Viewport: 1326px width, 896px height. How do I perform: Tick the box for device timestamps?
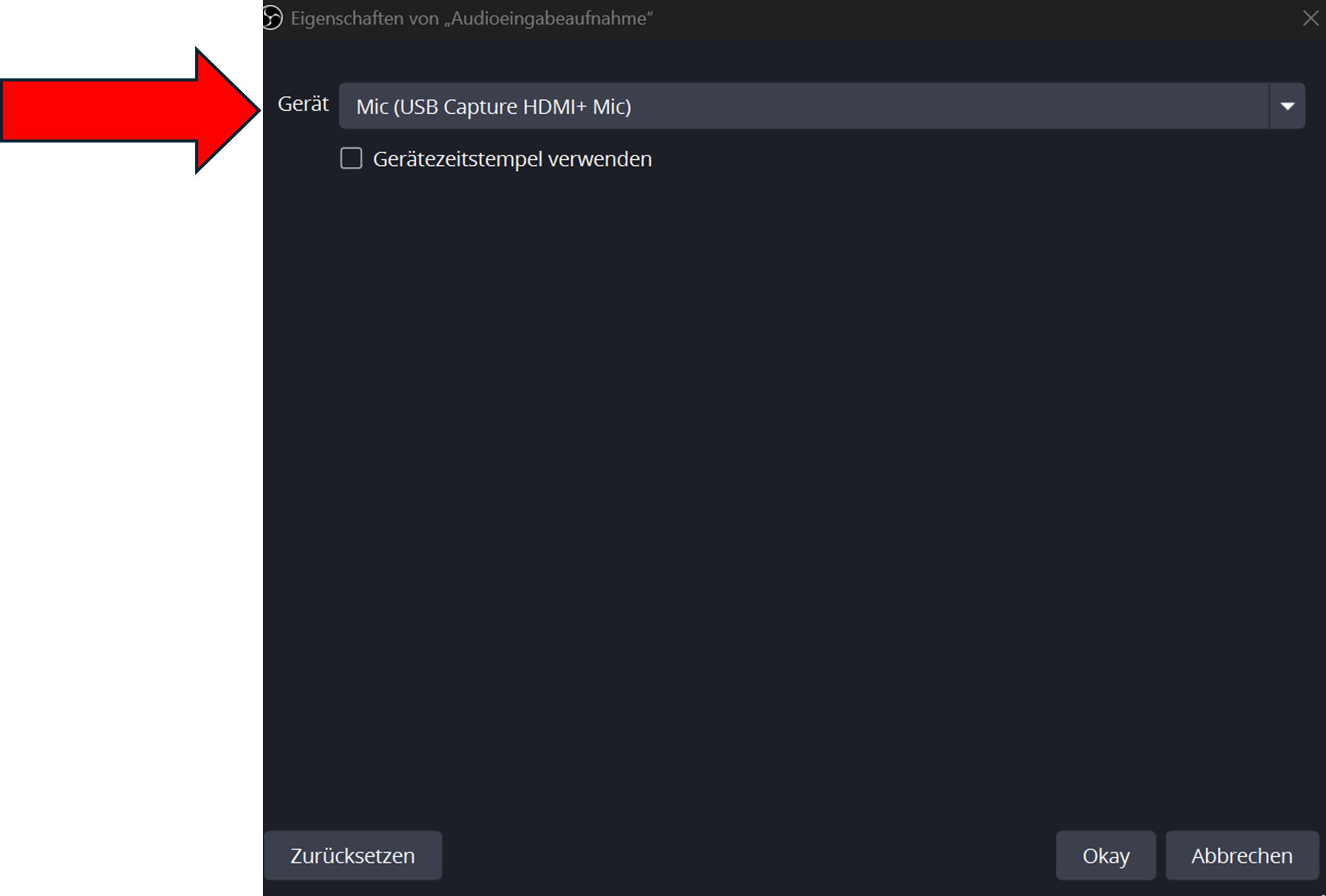pos(351,159)
